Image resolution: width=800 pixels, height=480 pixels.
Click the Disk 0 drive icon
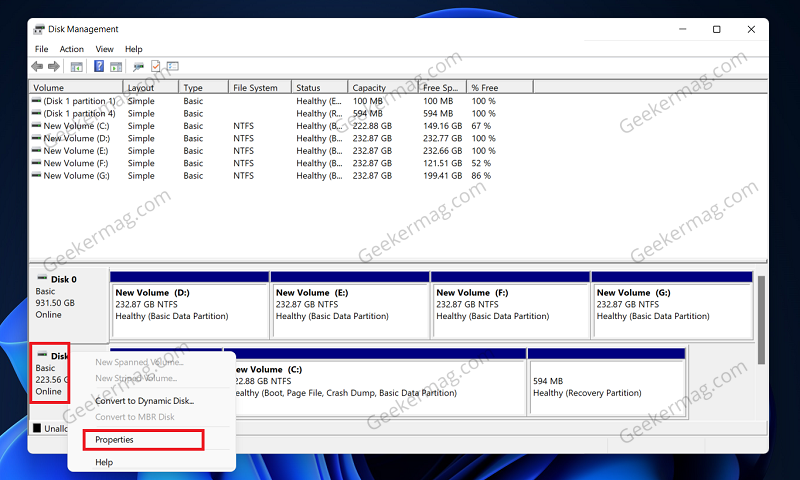(42, 278)
